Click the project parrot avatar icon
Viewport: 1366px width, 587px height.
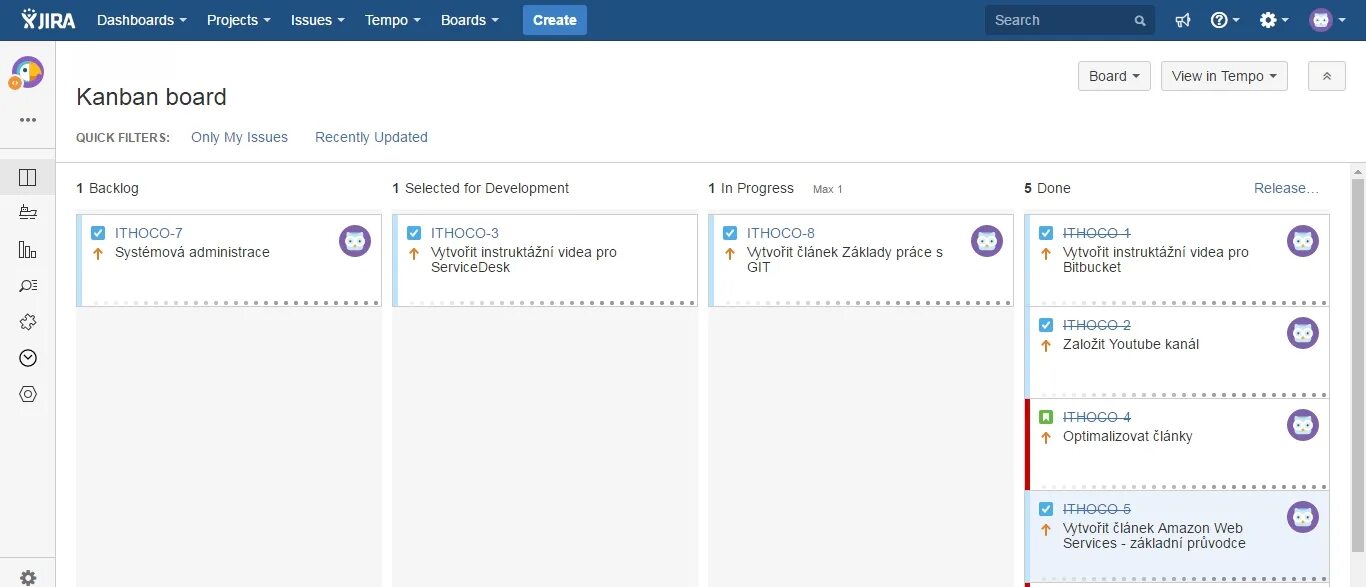tap(28, 73)
